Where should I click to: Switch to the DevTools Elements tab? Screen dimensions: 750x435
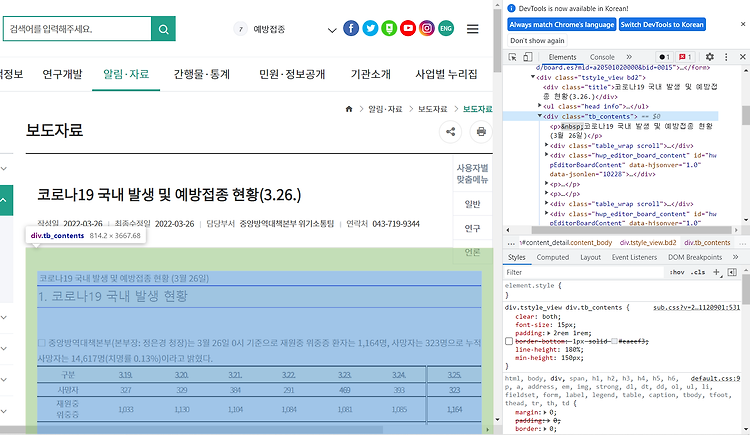click(x=562, y=57)
